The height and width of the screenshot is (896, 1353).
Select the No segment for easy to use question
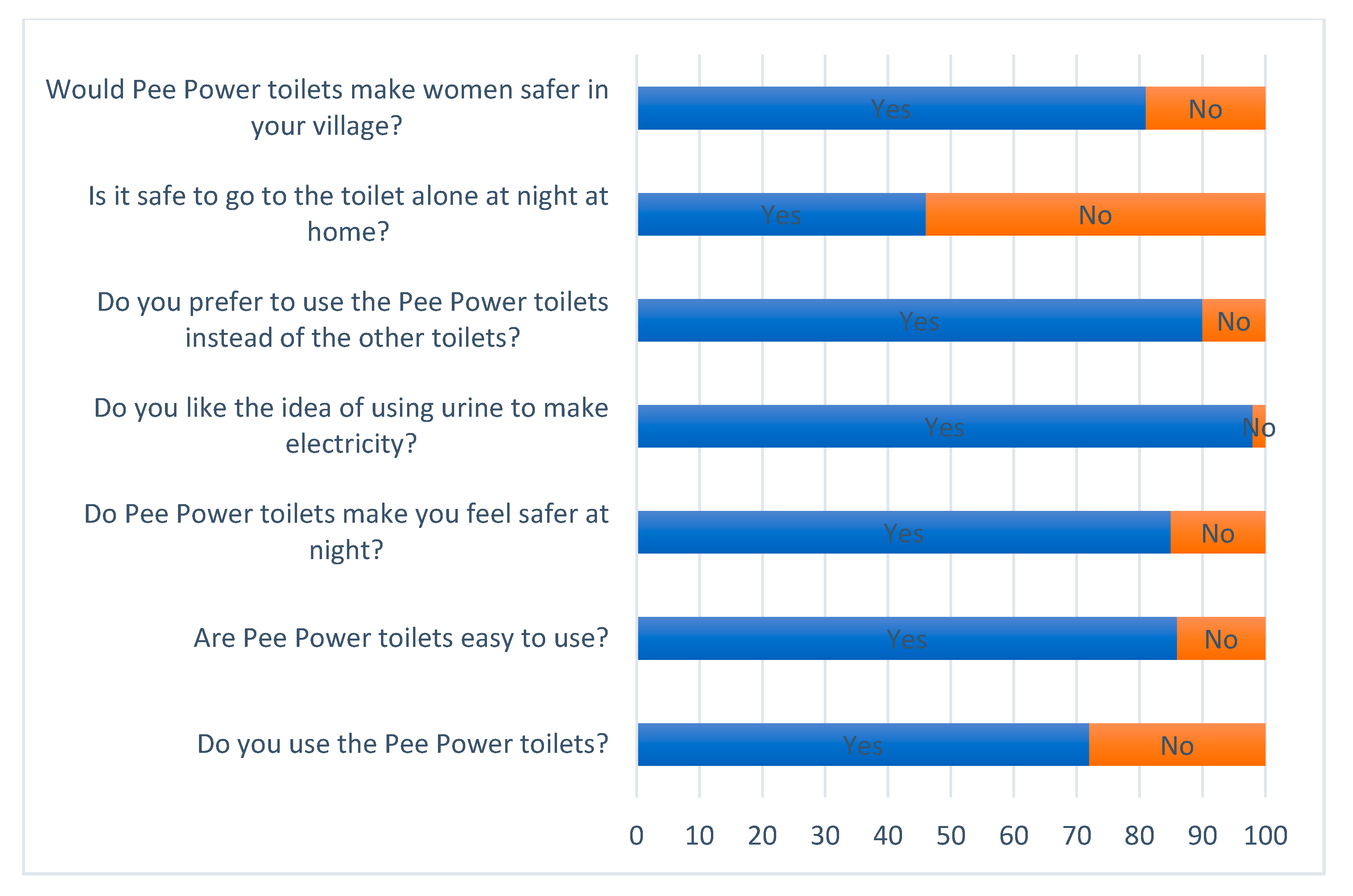point(1222,638)
